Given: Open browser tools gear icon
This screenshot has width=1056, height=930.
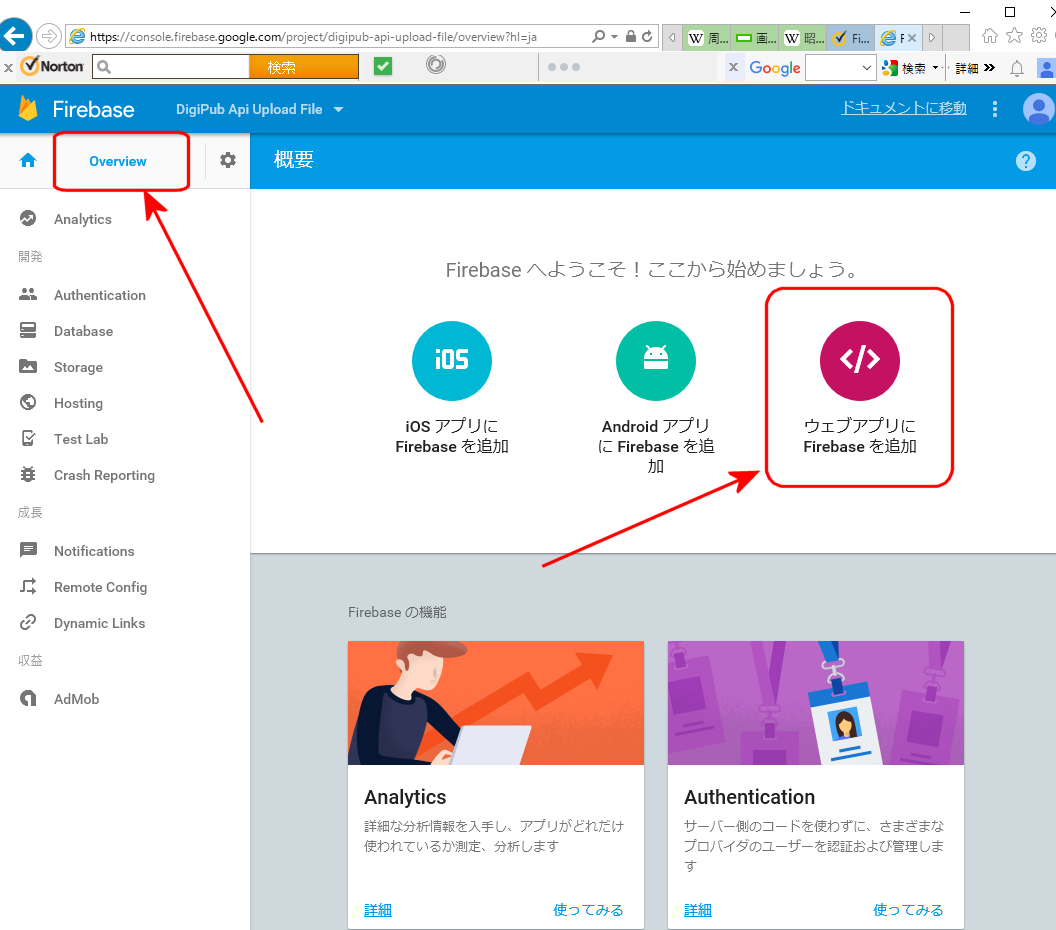Looking at the screenshot, I should (x=1039, y=35).
